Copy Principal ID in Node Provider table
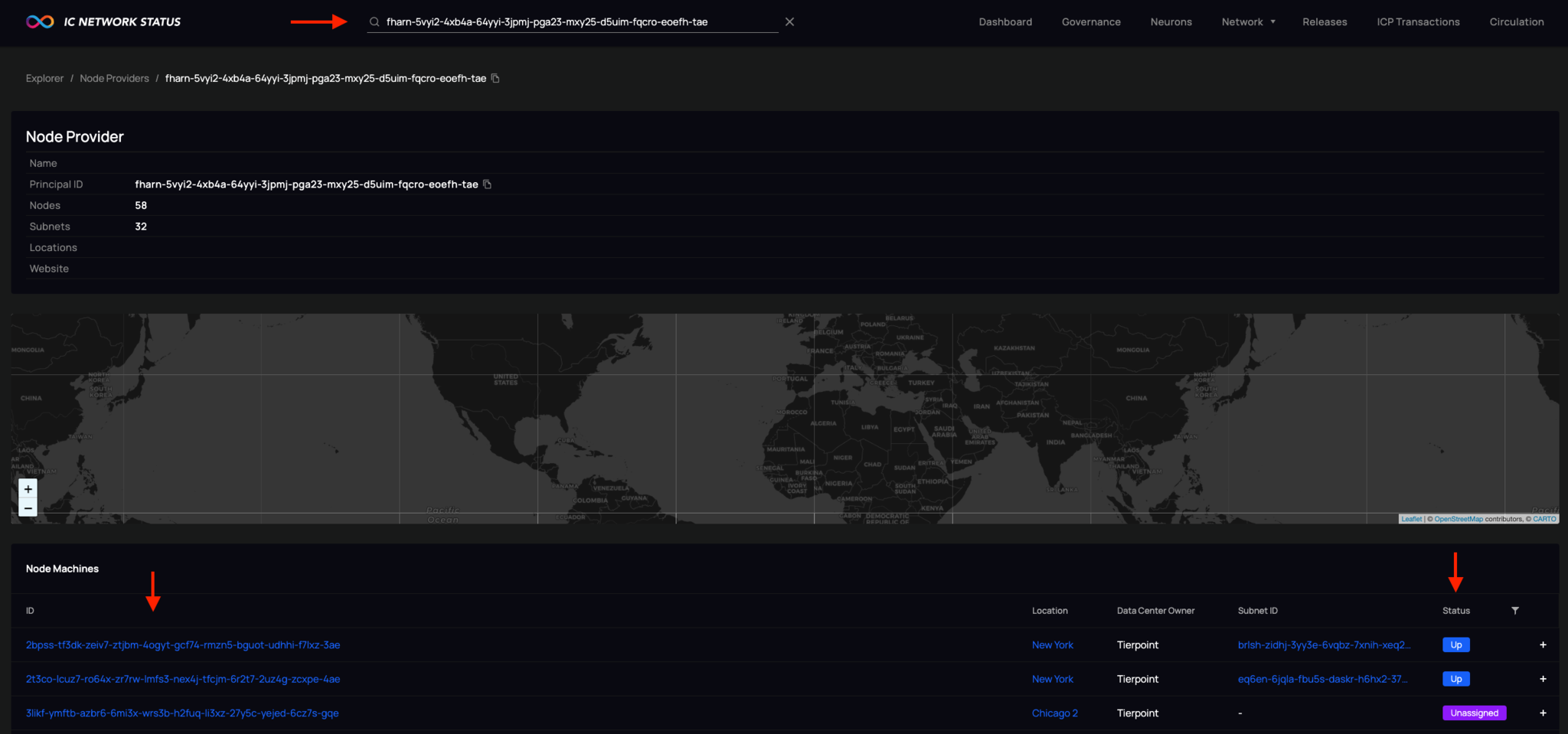The image size is (1568, 734). point(487,184)
